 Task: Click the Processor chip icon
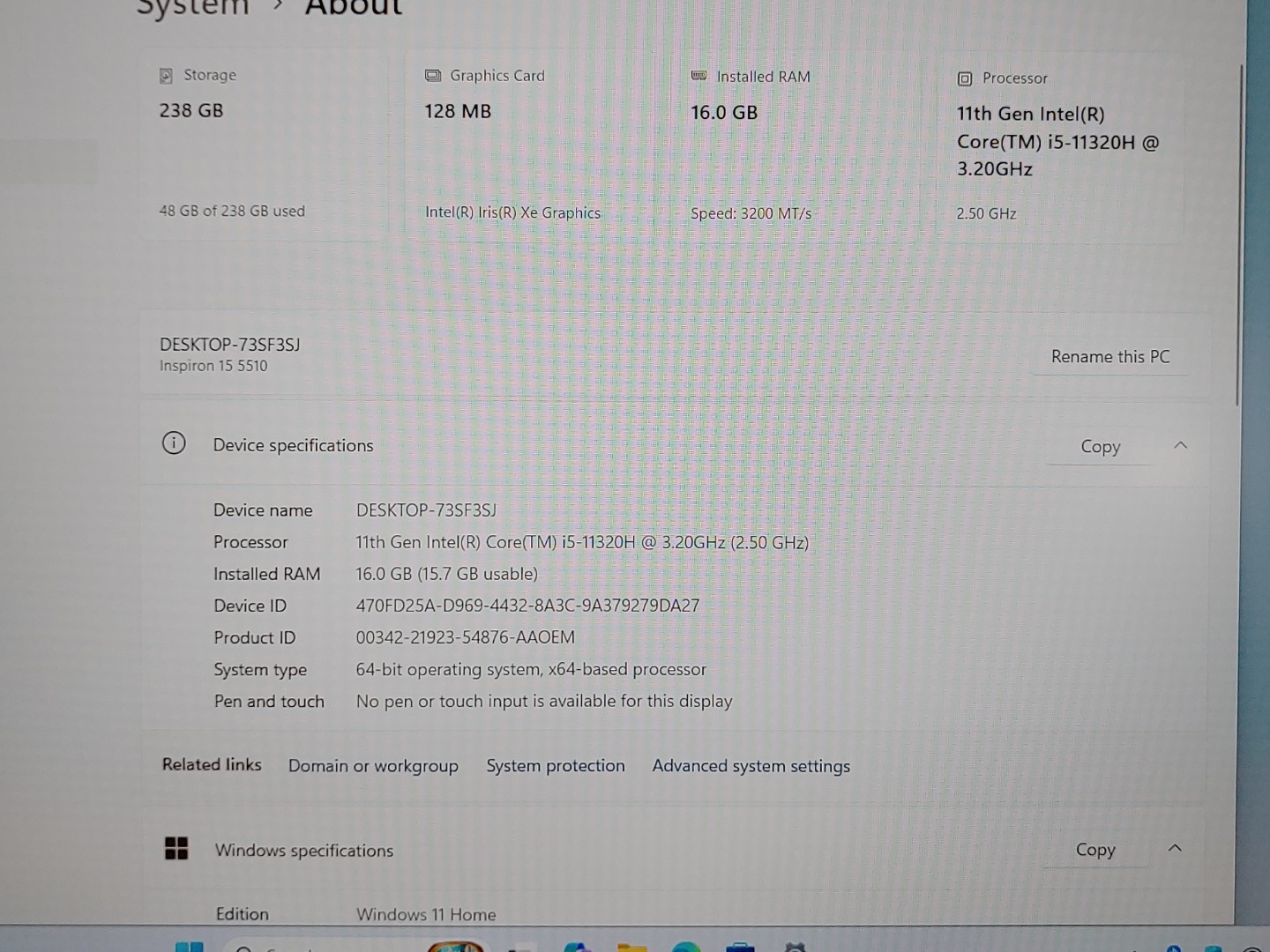point(965,79)
